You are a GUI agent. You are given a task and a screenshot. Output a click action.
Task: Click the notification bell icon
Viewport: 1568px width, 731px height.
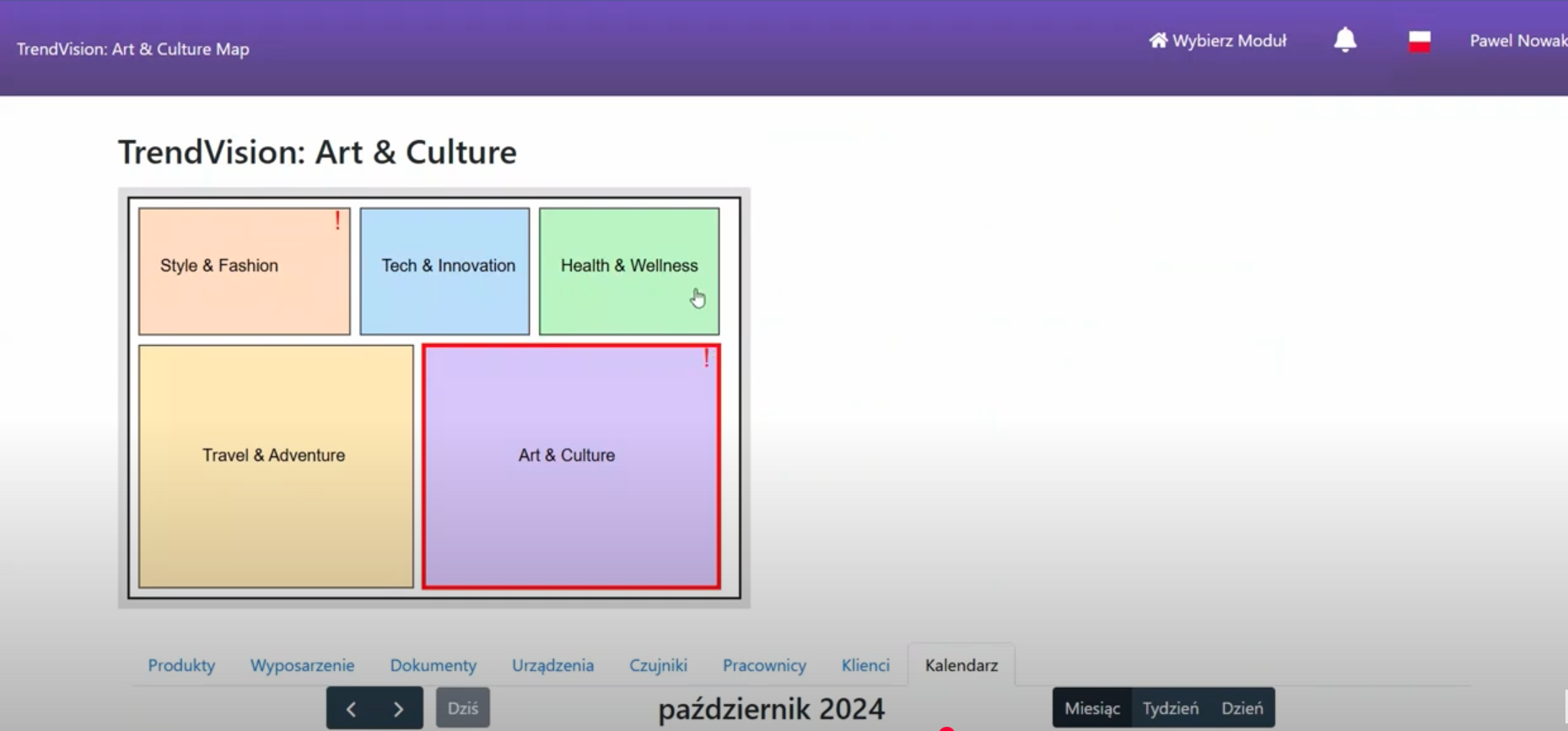click(1344, 40)
